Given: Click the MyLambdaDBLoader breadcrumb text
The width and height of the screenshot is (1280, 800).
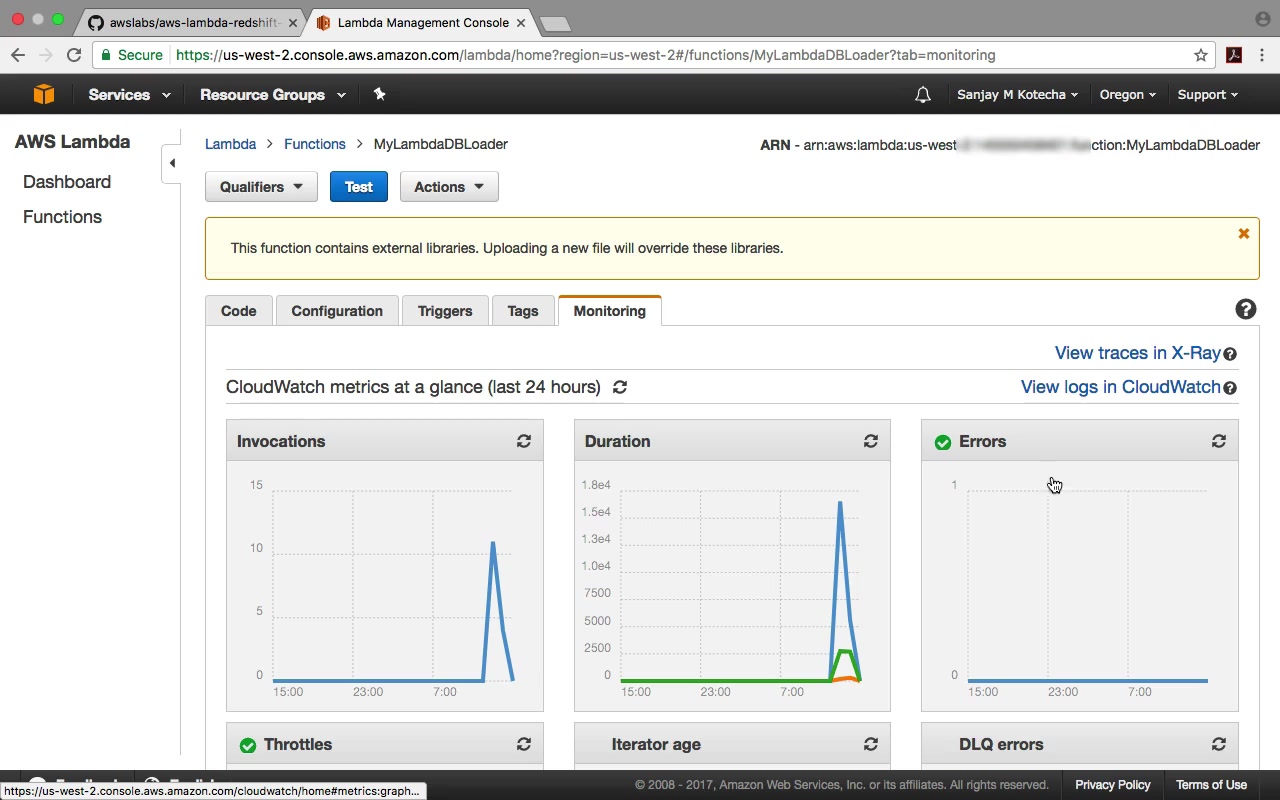Looking at the screenshot, I should coord(441,144).
